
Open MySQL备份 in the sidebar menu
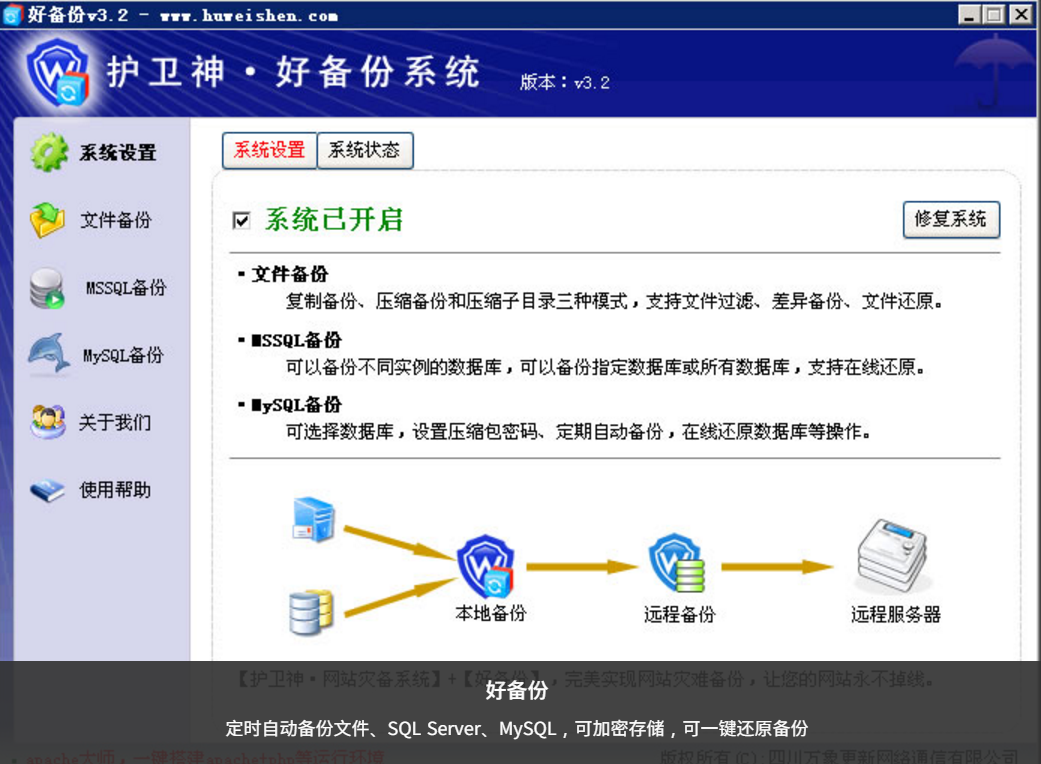click(x=123, y=355)
